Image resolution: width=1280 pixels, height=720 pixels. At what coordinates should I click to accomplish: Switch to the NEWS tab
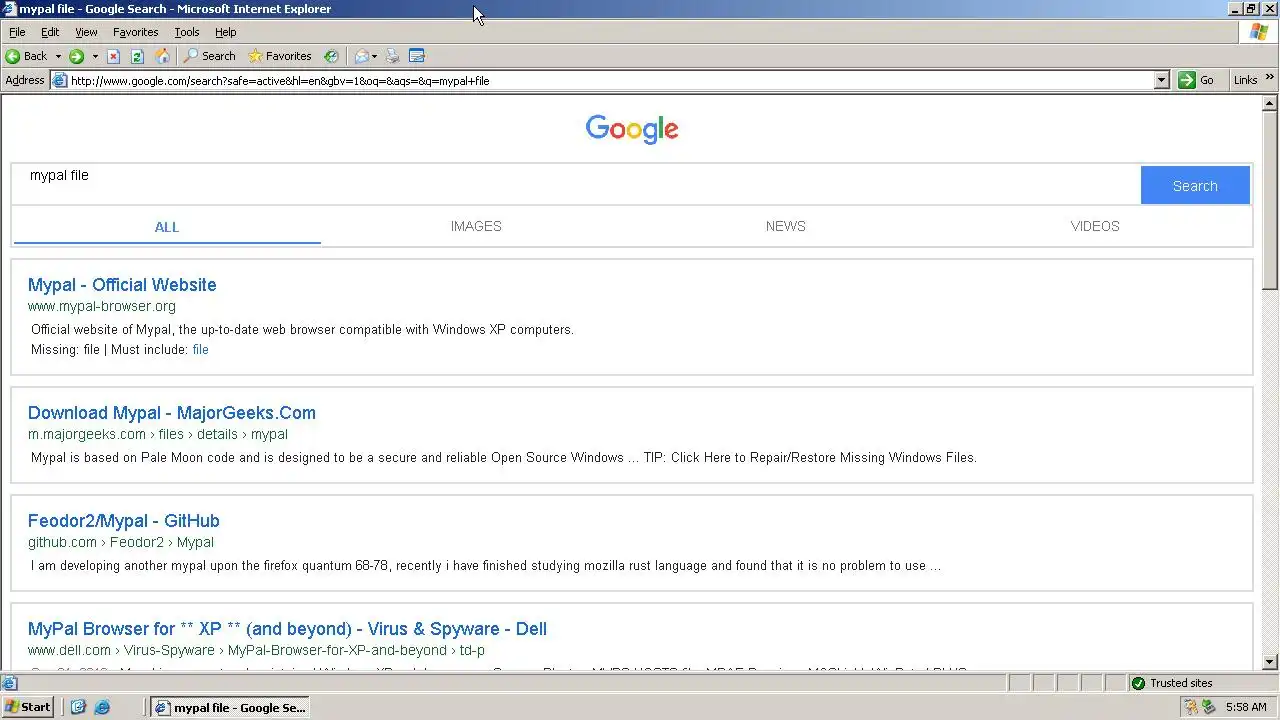[786, 227]
